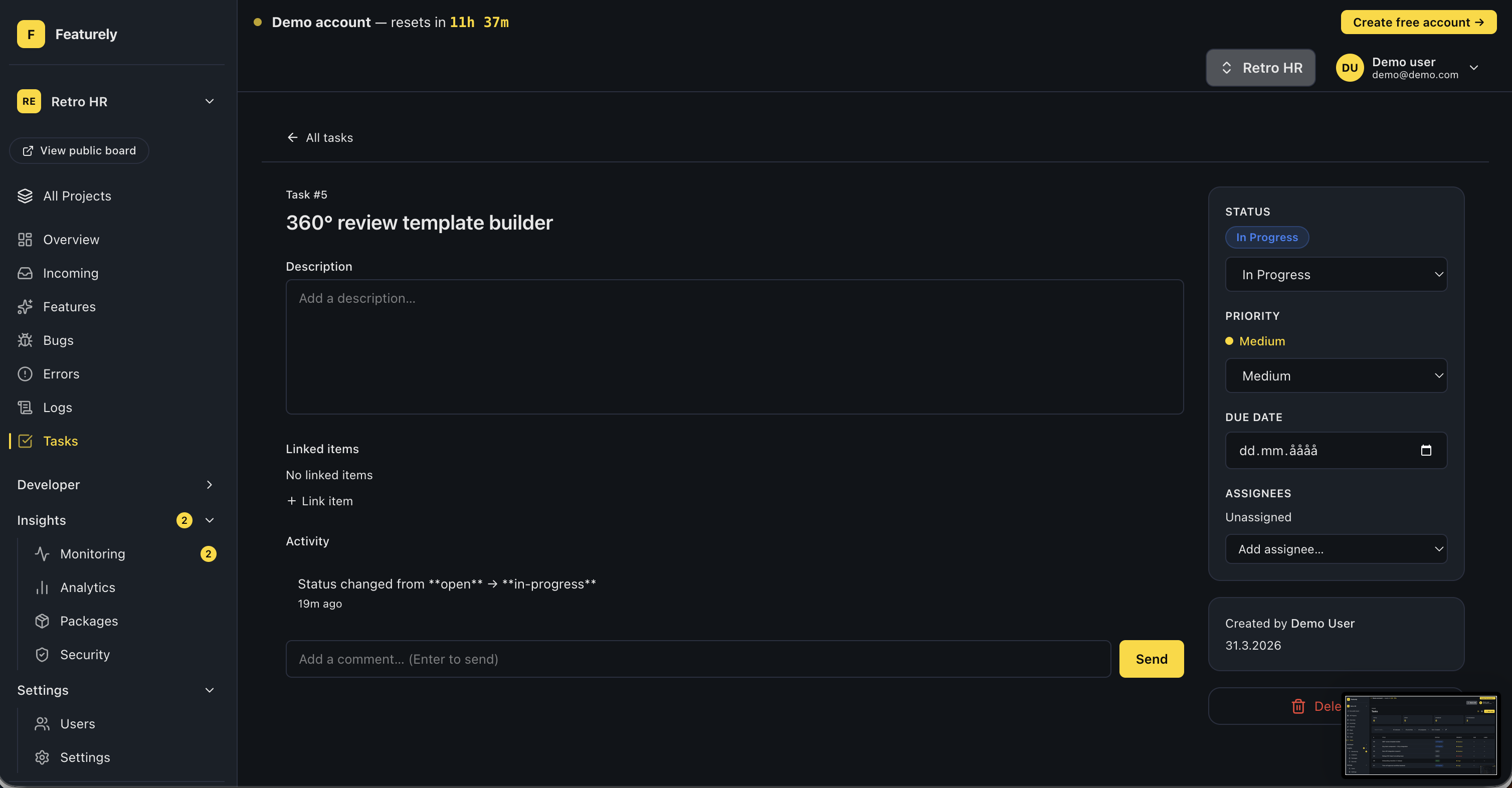Image resolution: width=1512 pixels, height=788 pixels.
Task: Select the Errors alert icon
Action: coord(25,374)
